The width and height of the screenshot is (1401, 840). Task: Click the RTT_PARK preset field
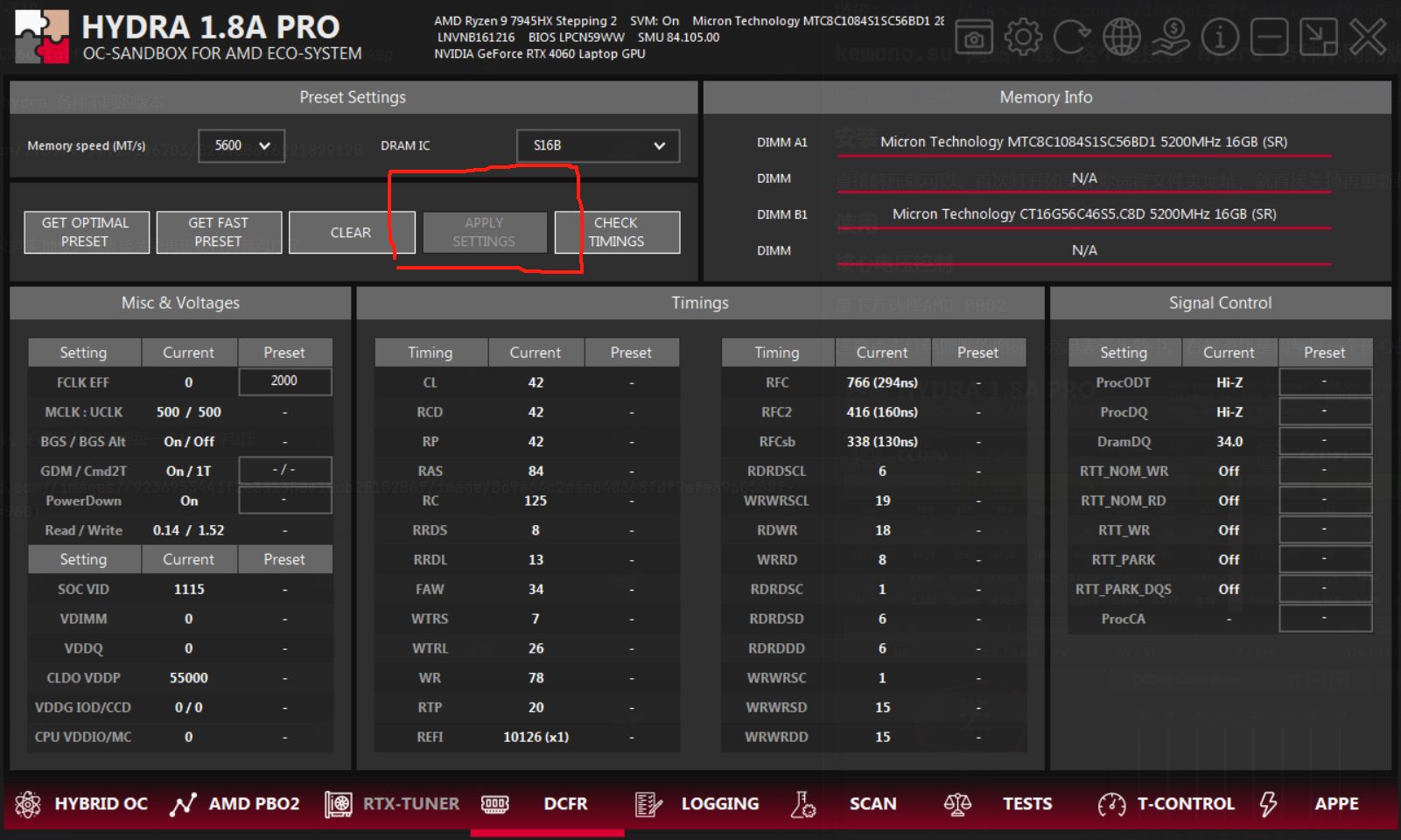1325,558
